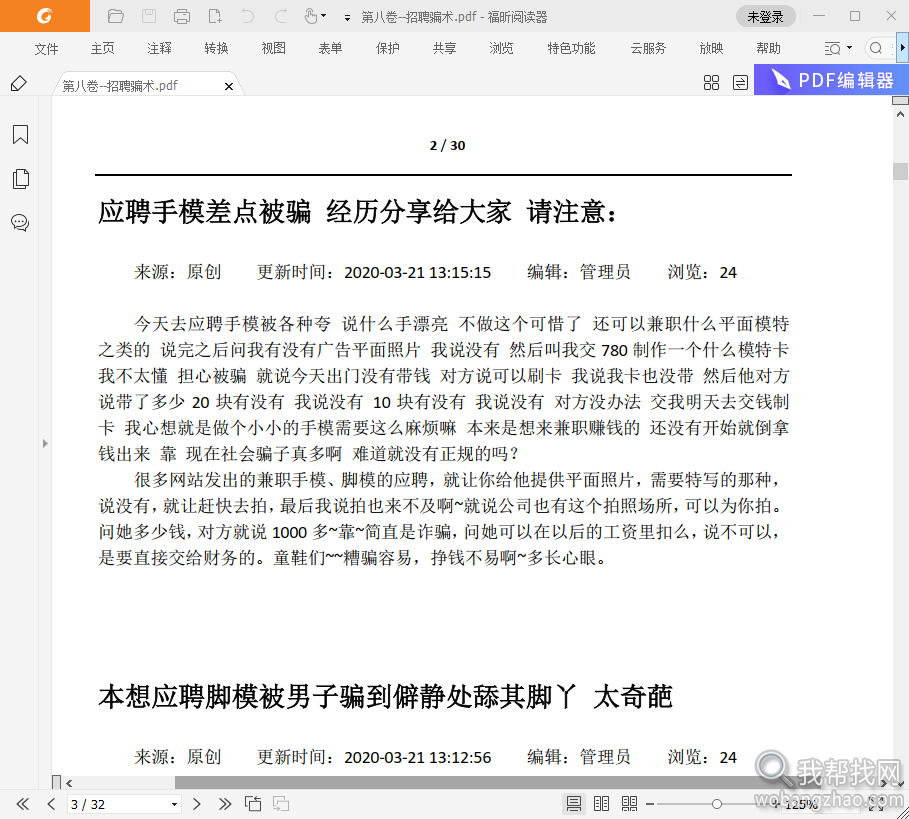Viewport: 909px width, 819px height.
Task: Open the page number dropdown arrow
Action: 174,805
